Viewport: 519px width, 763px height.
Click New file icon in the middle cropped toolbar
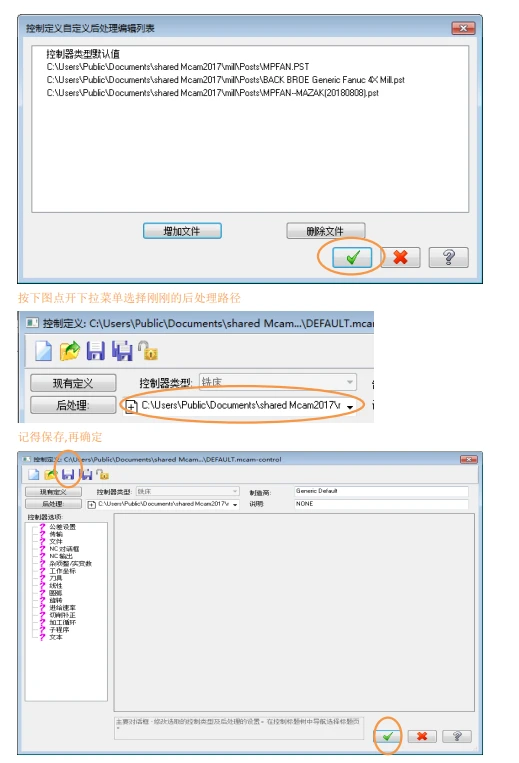(x=43, y=351)
